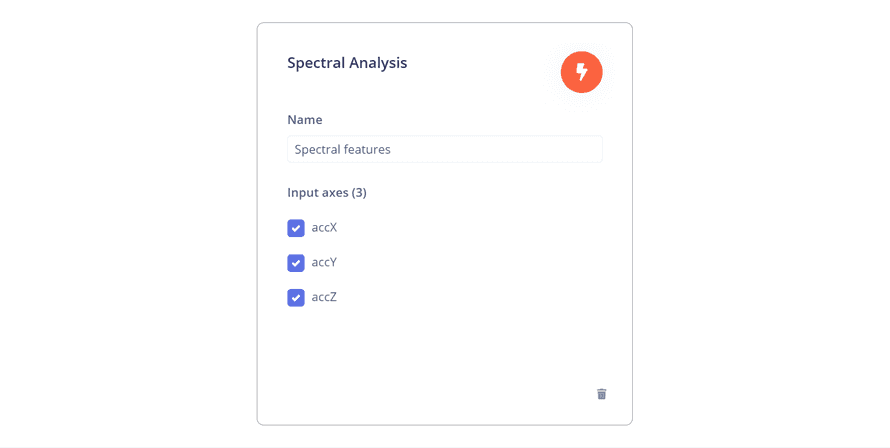Toggle off the accZ axis checkbox
The height and width of the screenshot is (448, 890).
pos(296,298)
